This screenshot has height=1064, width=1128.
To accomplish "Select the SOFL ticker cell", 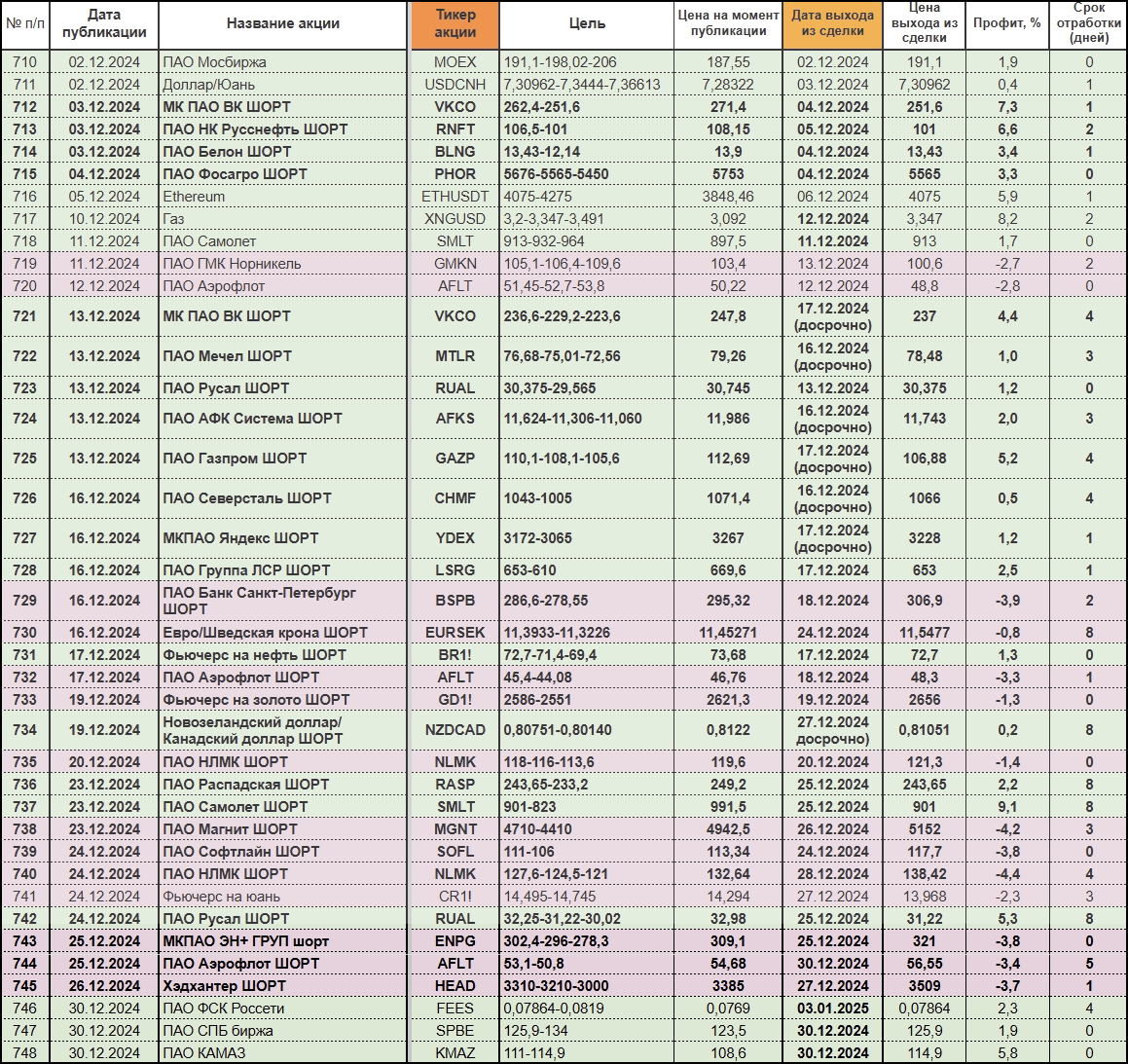I will 455,852.
